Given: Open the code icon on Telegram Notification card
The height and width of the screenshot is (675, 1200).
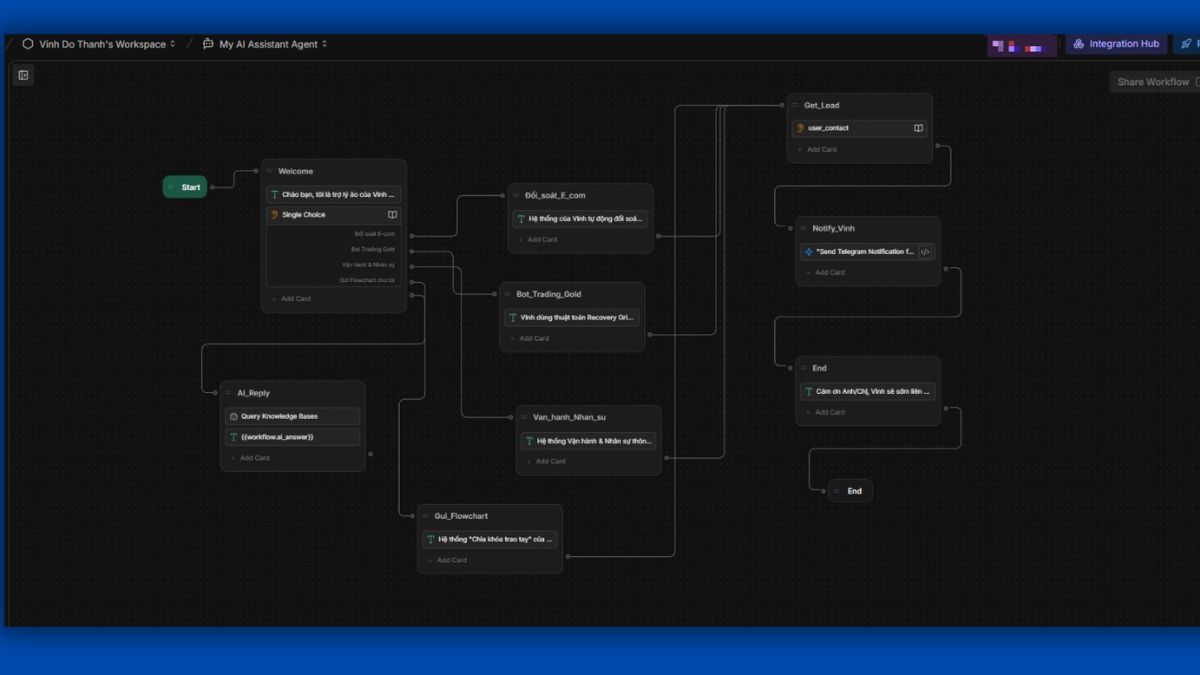Looking at the screenshot, I should 925,252.
